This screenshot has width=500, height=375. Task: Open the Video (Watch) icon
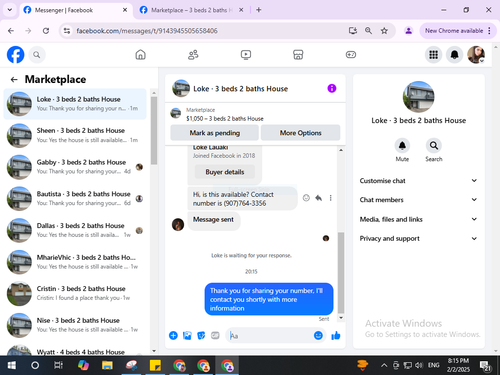246,55
